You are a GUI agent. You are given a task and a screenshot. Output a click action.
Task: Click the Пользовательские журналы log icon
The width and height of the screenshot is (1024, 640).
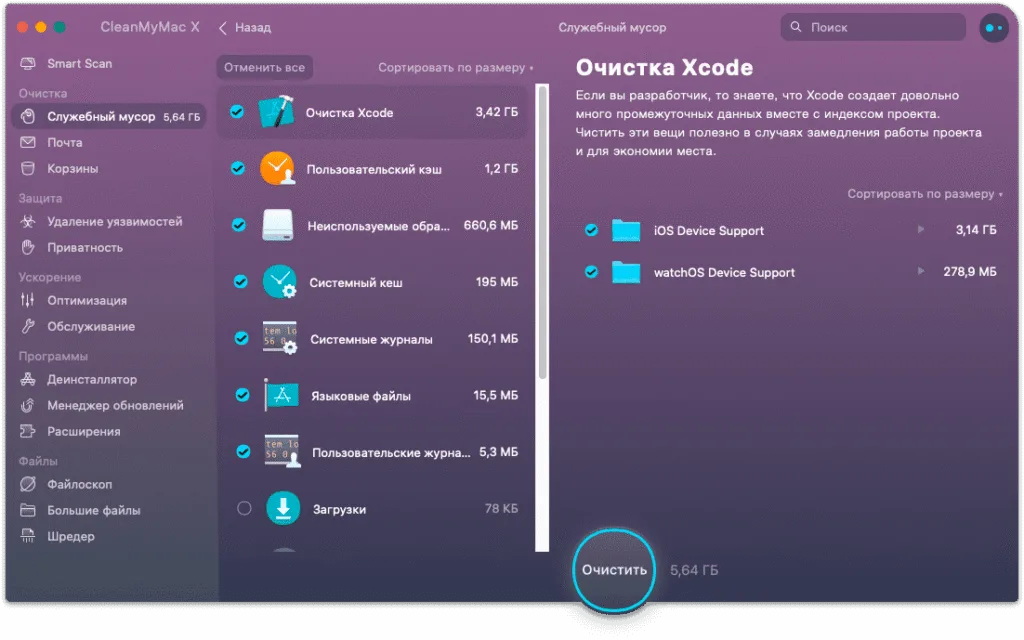click(x=282, y=451)
